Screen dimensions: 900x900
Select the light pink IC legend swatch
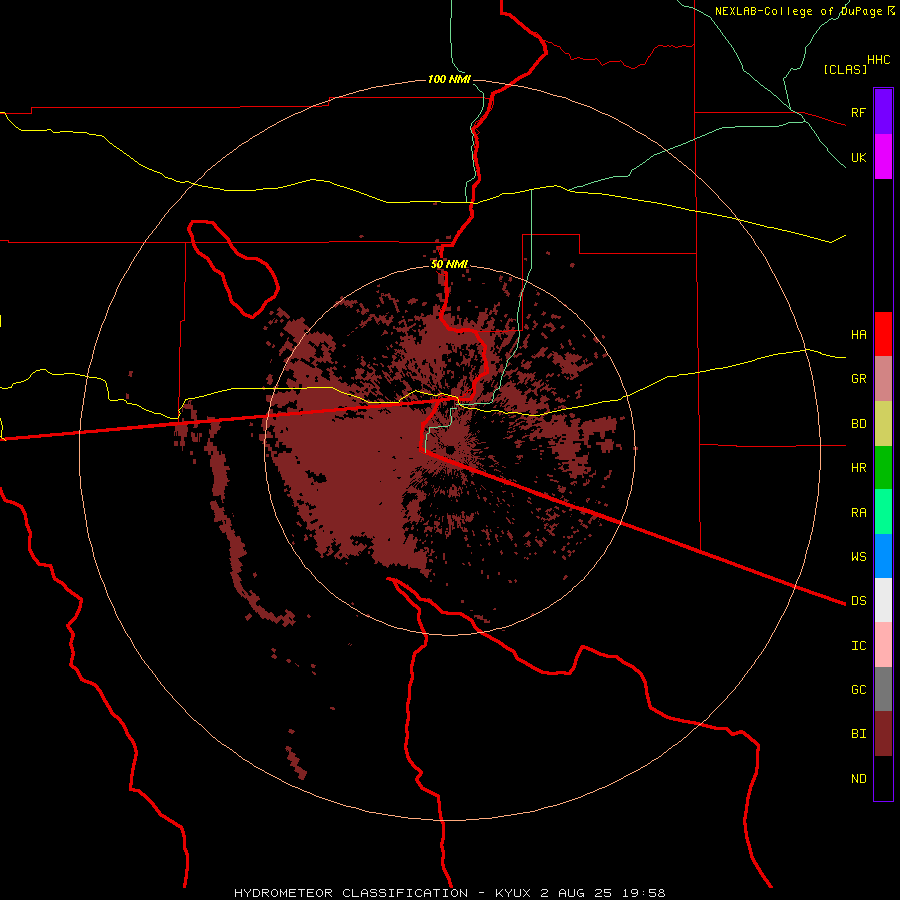pyautogui.click(x=883, y=645)
